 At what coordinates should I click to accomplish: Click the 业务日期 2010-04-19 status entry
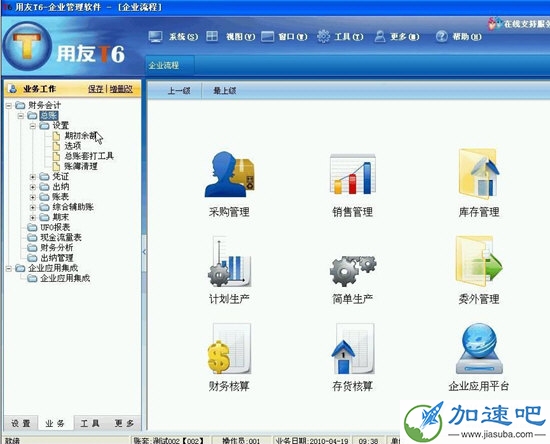tap(312, 440)
